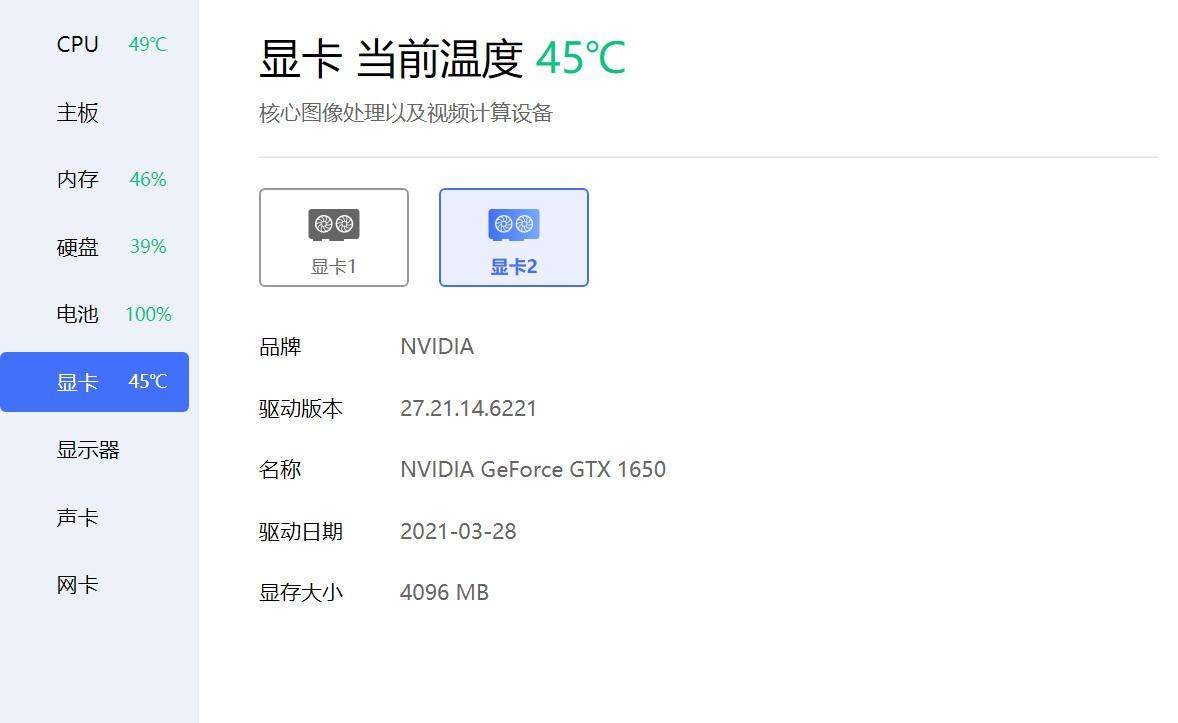Open the 主板 motherboard section
This screenshot has width=1178, height=723.
[94, 113]
